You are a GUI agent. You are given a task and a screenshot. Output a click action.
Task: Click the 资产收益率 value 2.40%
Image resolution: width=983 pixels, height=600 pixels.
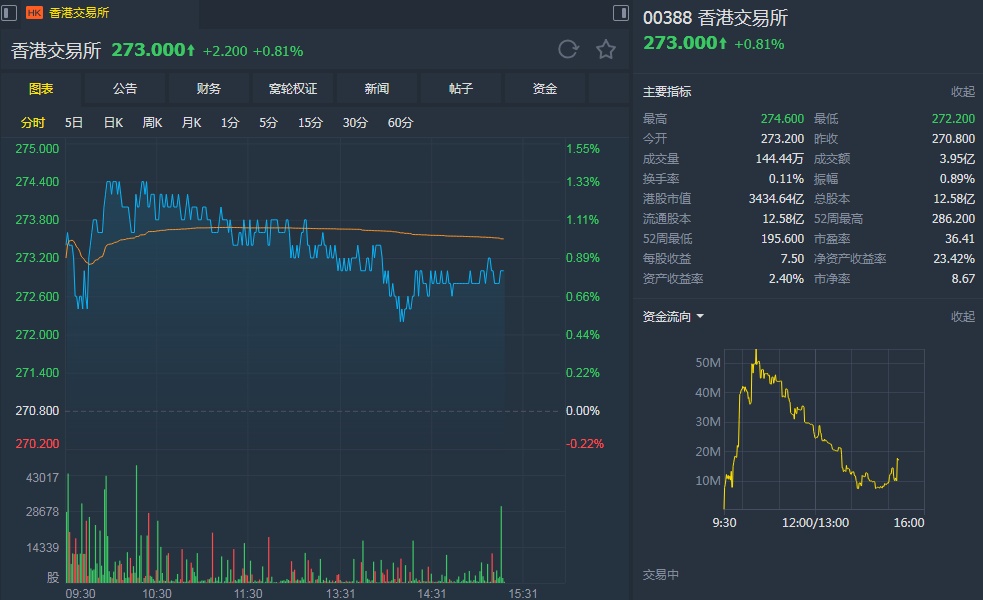pos(786,278)
